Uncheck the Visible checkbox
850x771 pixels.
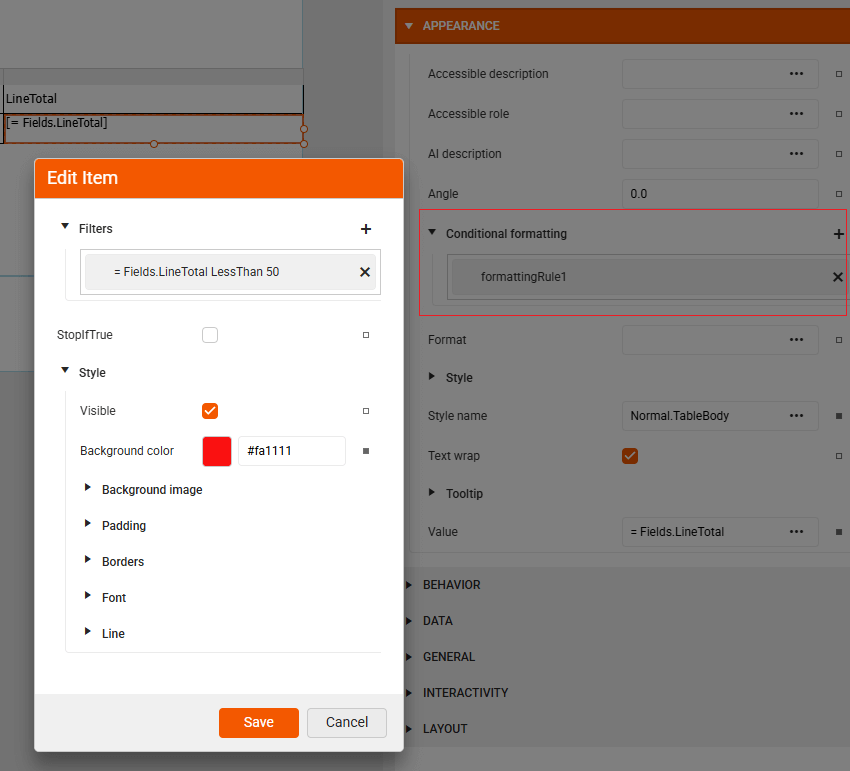click(210, 411)
